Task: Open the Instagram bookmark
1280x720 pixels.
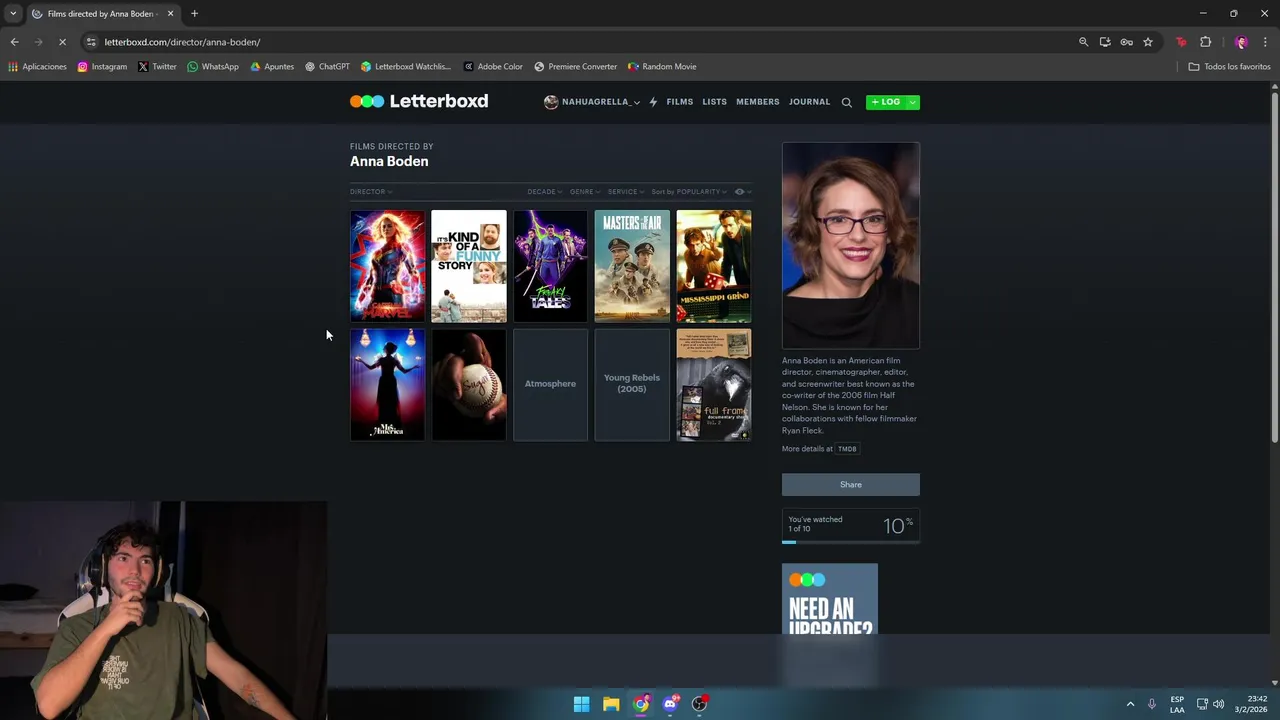Action: pos(102,67)
